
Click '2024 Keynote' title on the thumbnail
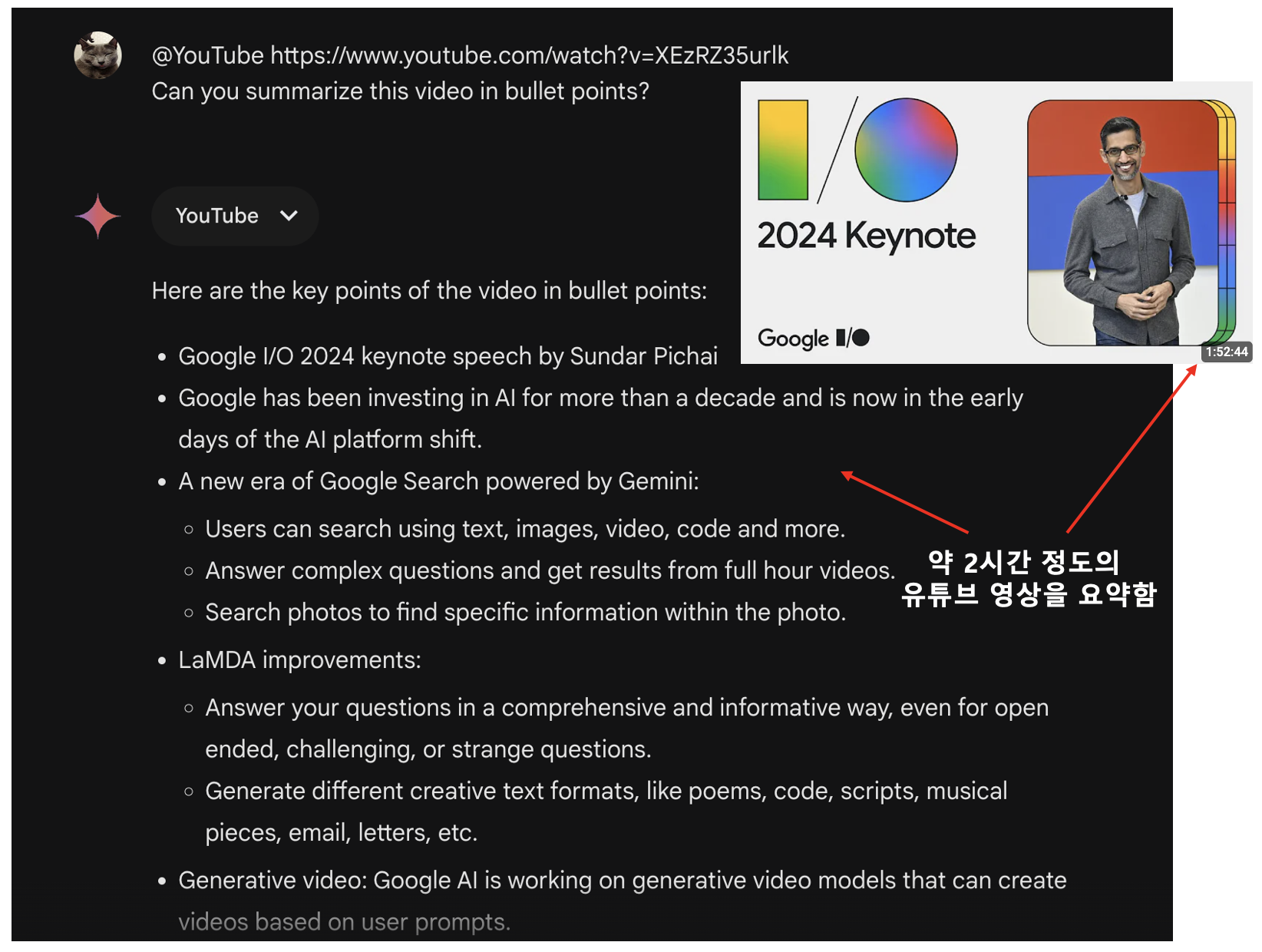(867, 236)
